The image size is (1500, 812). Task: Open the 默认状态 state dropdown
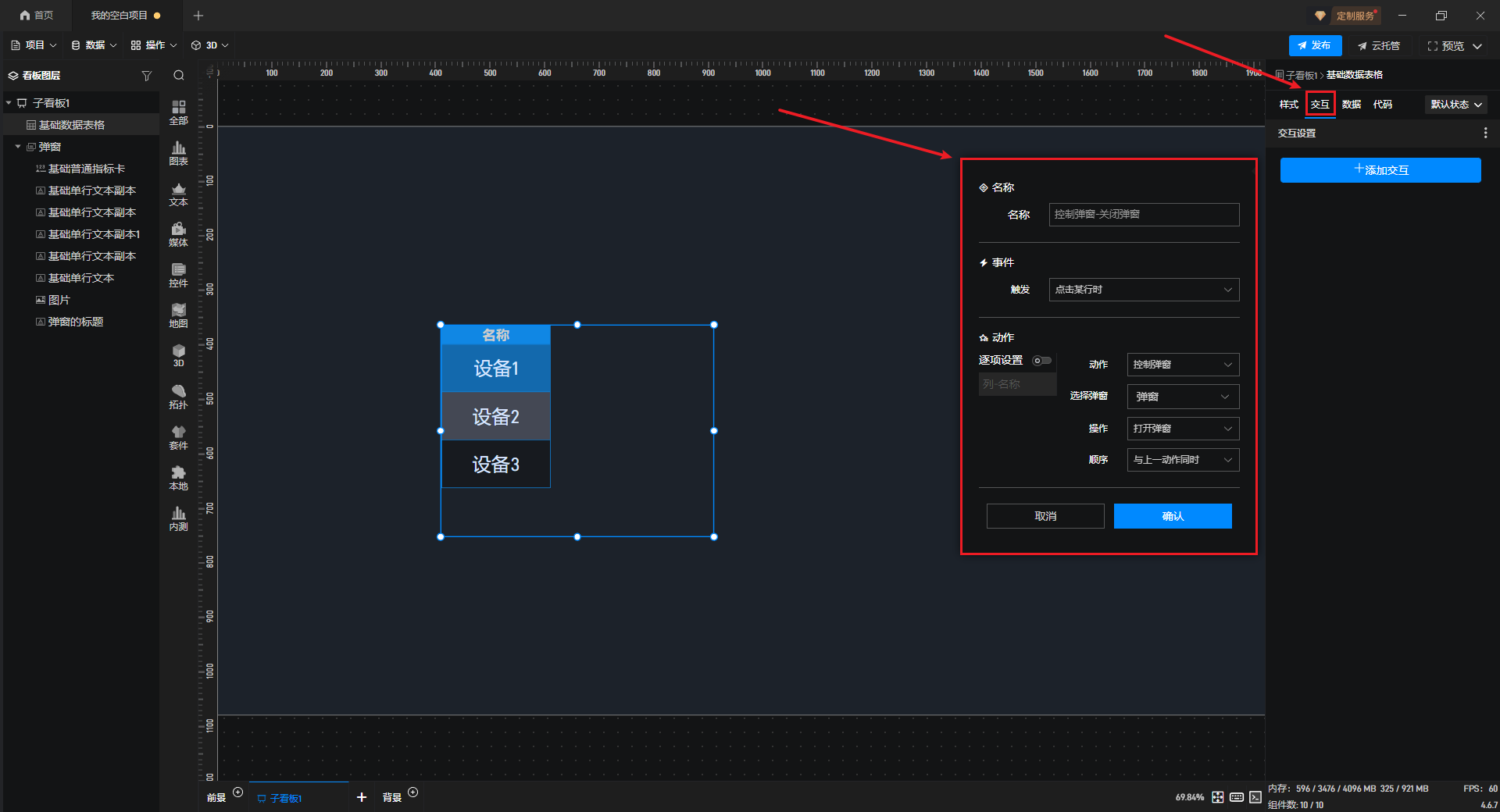pyautogui.click(x=1456, y=105)
